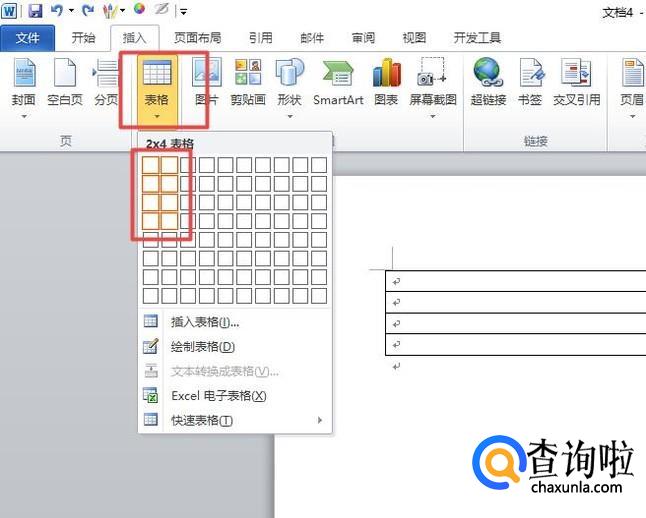Viewport: 646px width, 518px height.
Task: Insert a blank page with 空白页
Action: tap(65, 82)
